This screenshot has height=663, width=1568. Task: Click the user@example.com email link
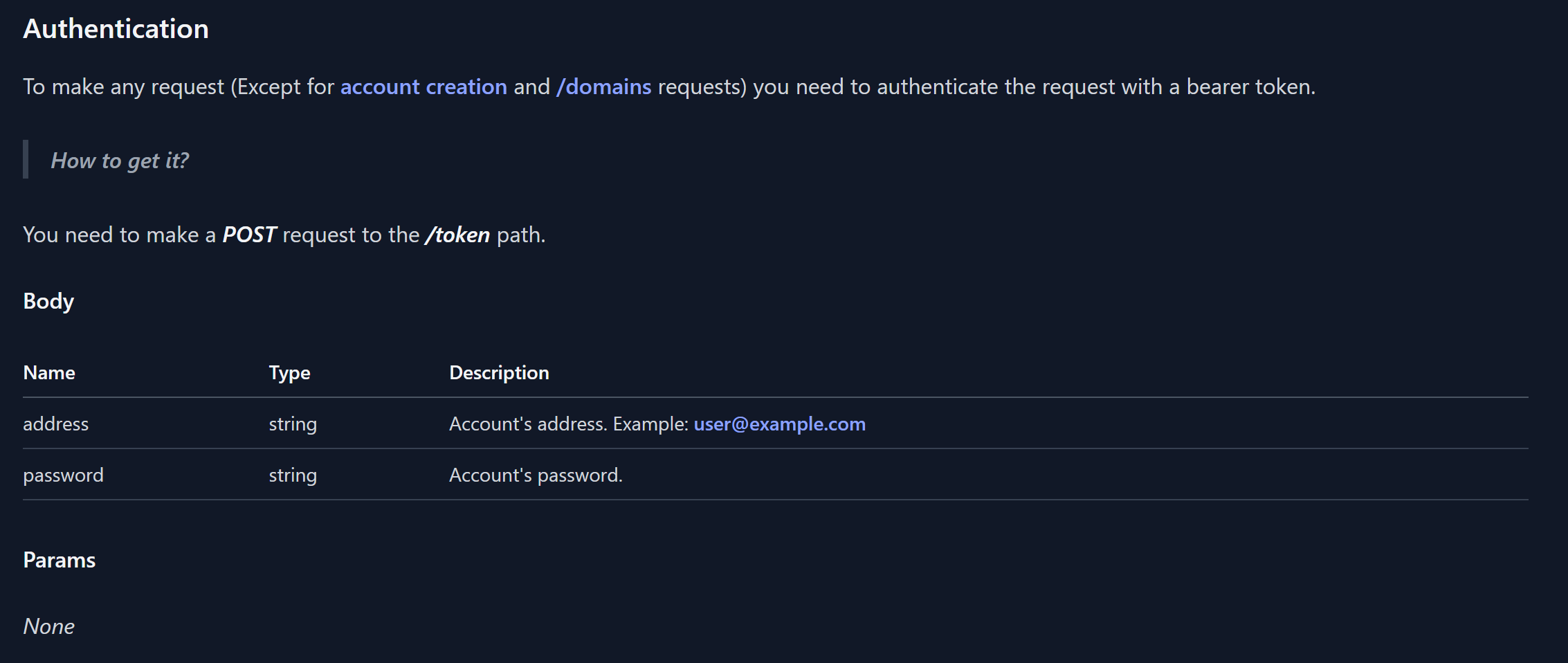tap(779, 424)
